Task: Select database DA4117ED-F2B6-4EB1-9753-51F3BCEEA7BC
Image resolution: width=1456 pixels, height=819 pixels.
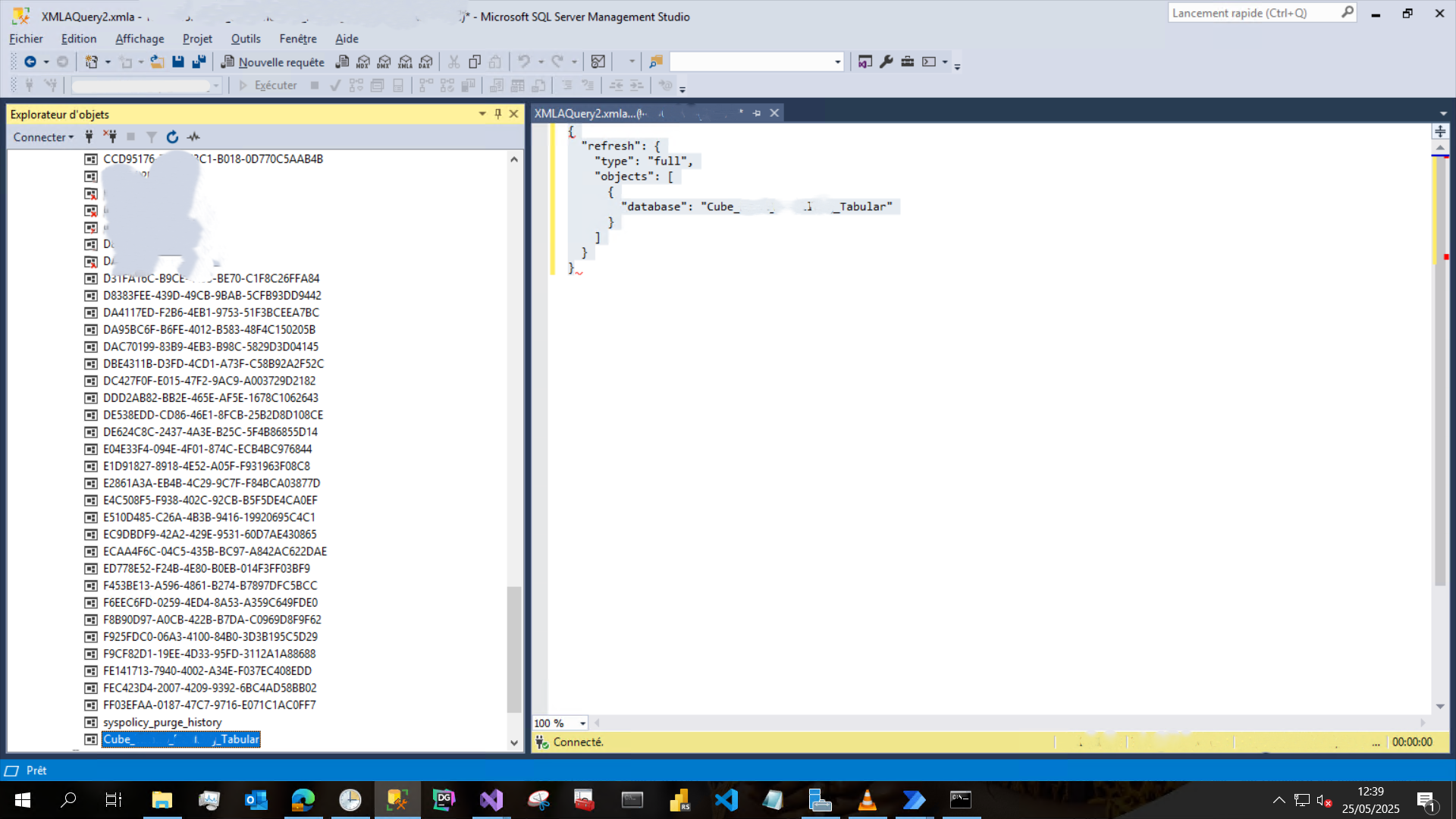Action: click(211, 312)
